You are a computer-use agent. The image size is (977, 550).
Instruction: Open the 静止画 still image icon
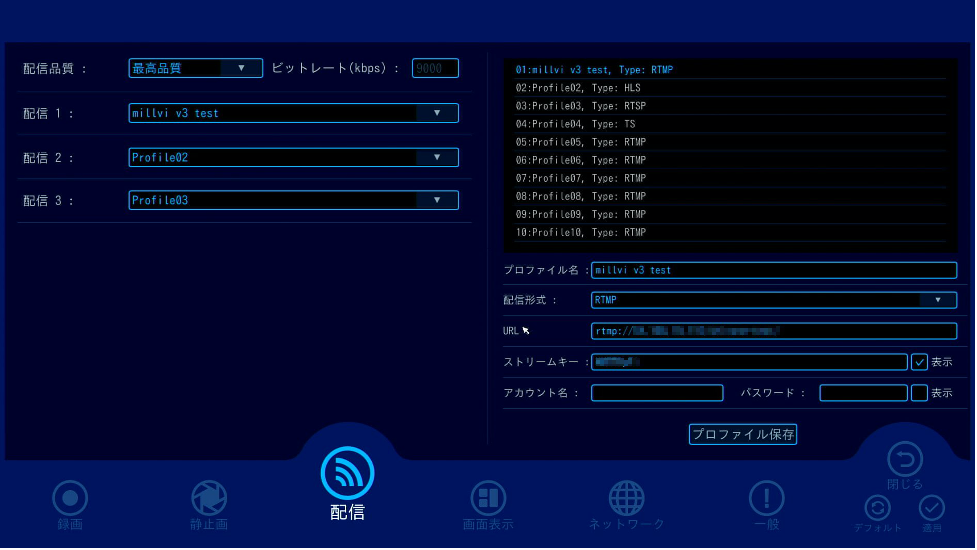(x=209, y=498)
